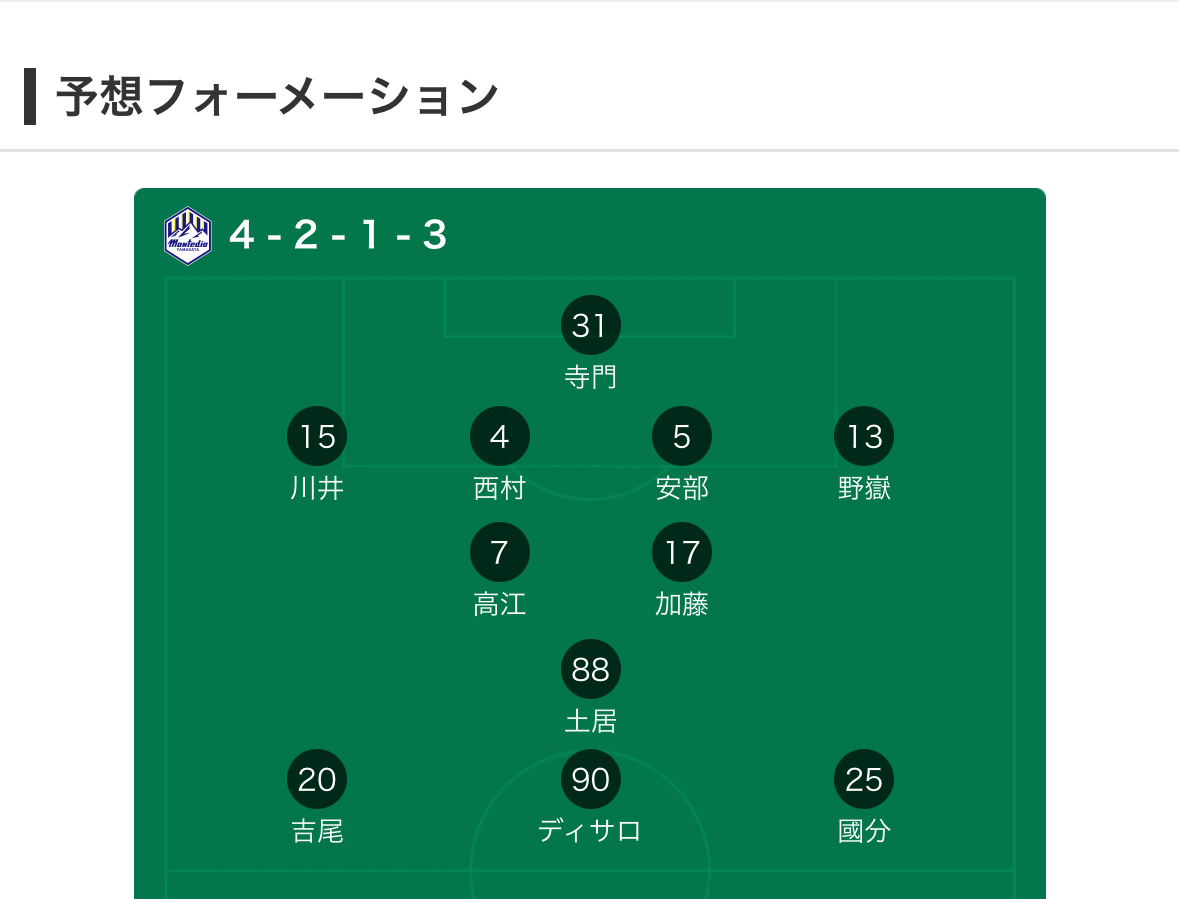Select player number 25 circle
The height and width of the screenshot is (899, 1179).
tap(864, 779)
